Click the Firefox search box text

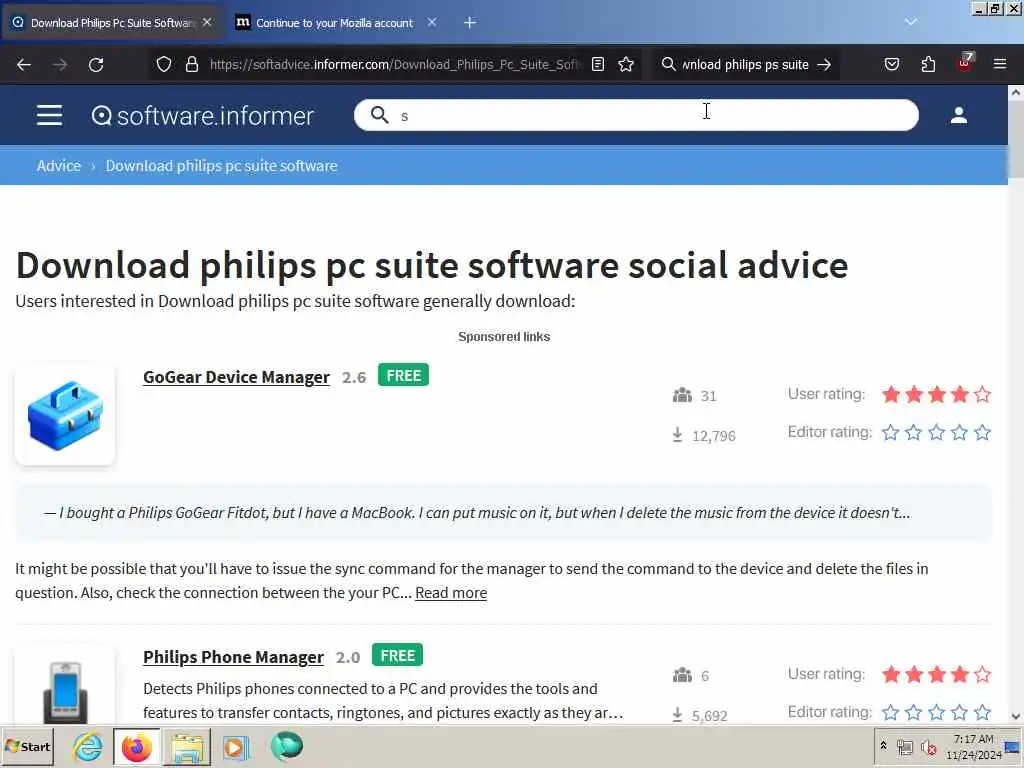pos(745,64)
